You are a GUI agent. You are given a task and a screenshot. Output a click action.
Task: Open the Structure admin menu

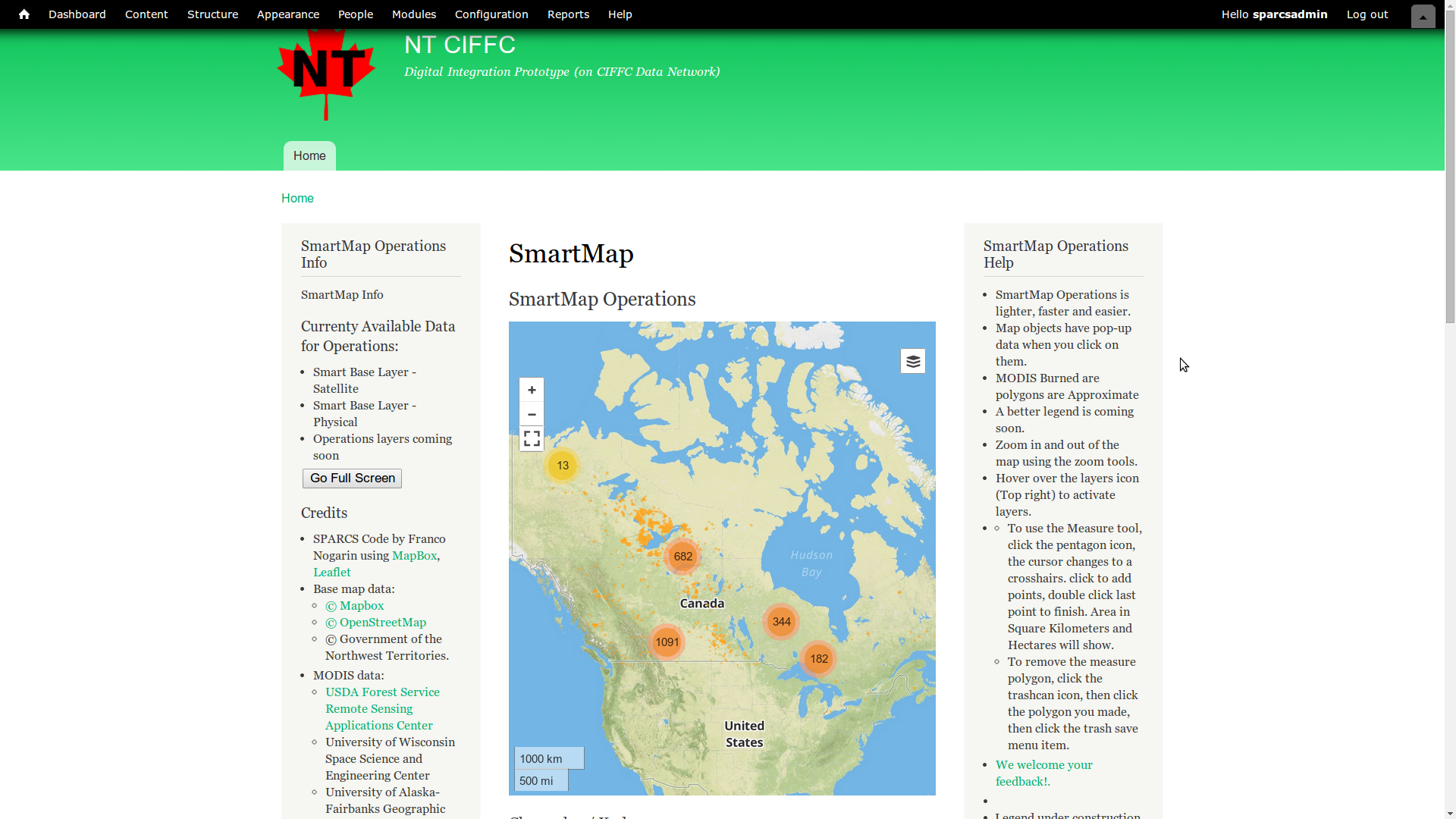tap(212, 14)
